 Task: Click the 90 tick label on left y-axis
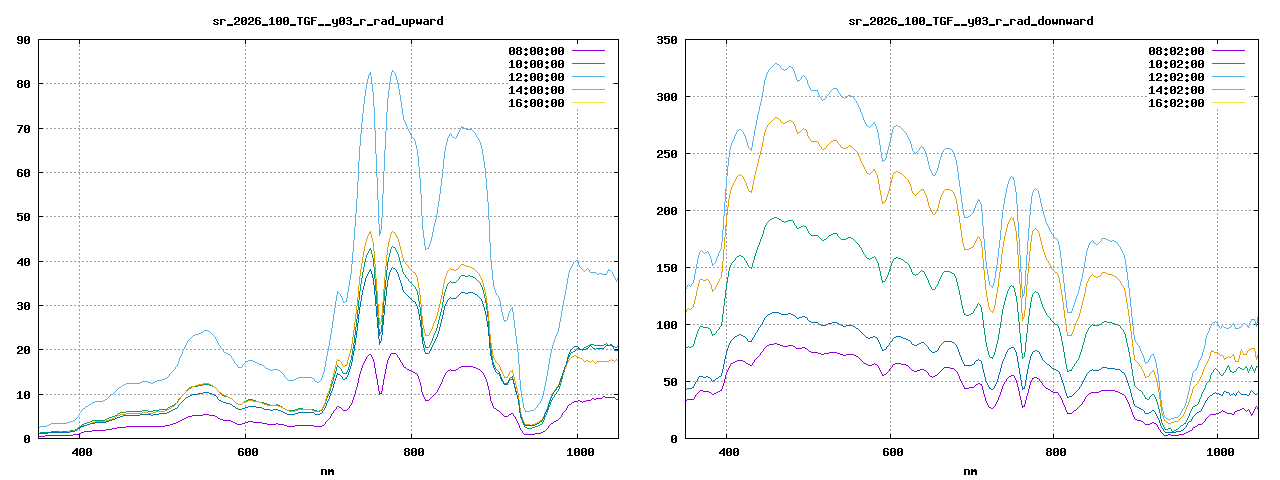[x=21, y=40]
